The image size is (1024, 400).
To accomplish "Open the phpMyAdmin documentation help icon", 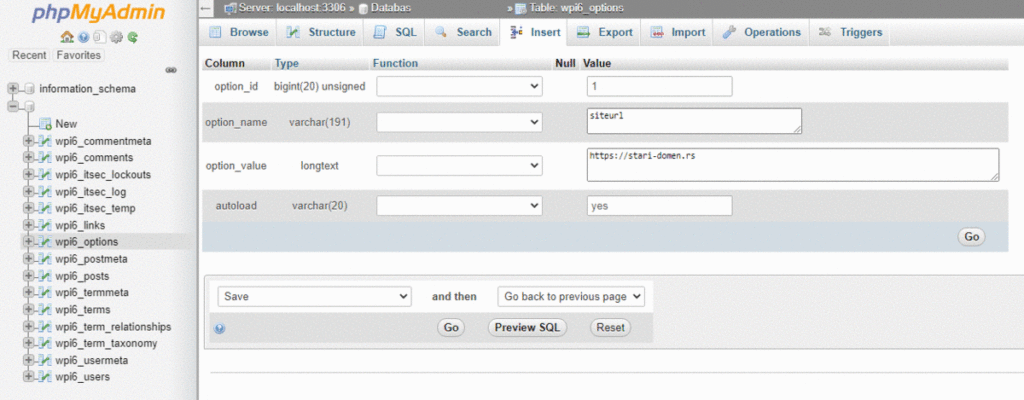I will 84,37.
